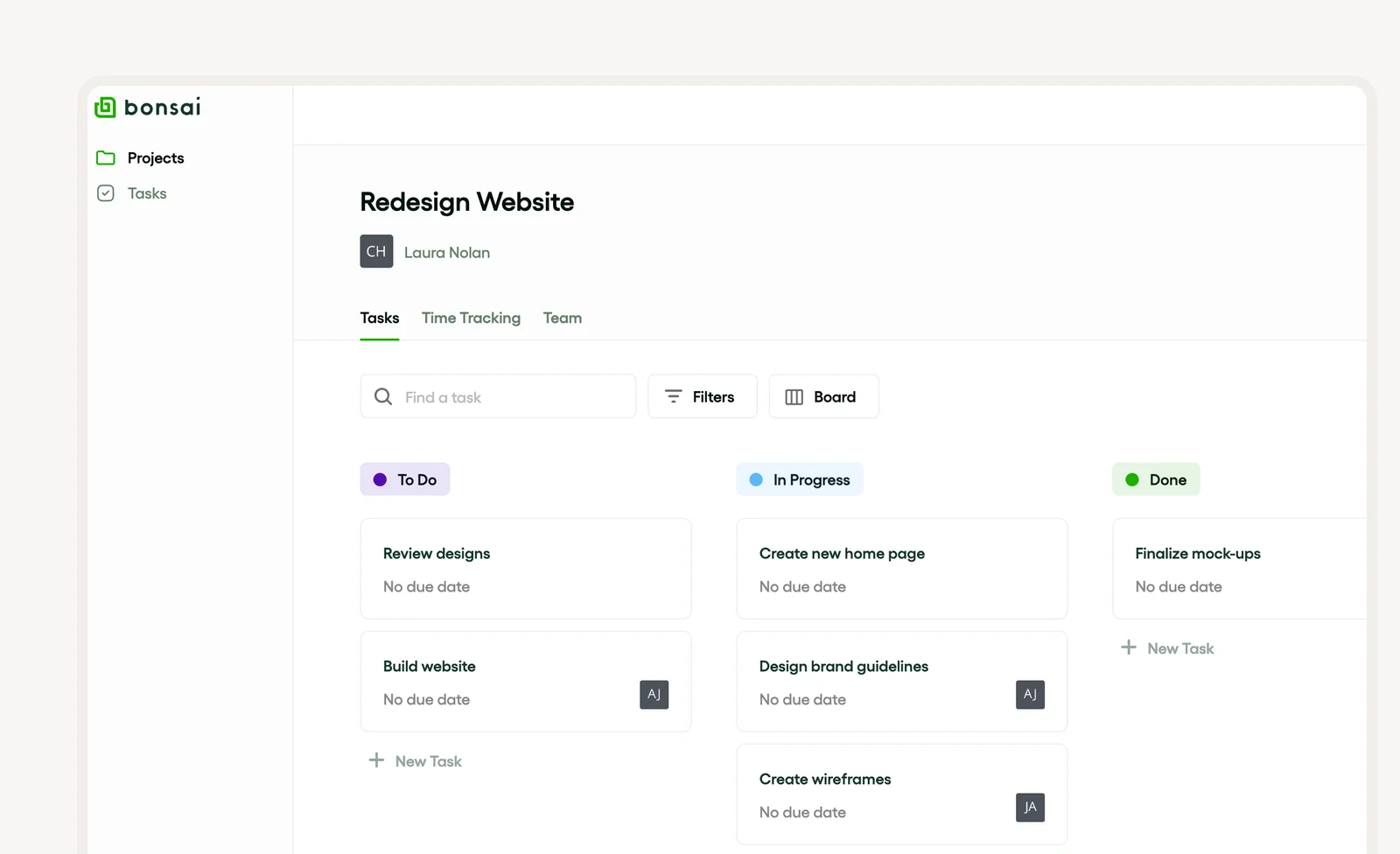Open the Filters button
The height and width of the screenshot is (854, 1400).
click(703, 396)
